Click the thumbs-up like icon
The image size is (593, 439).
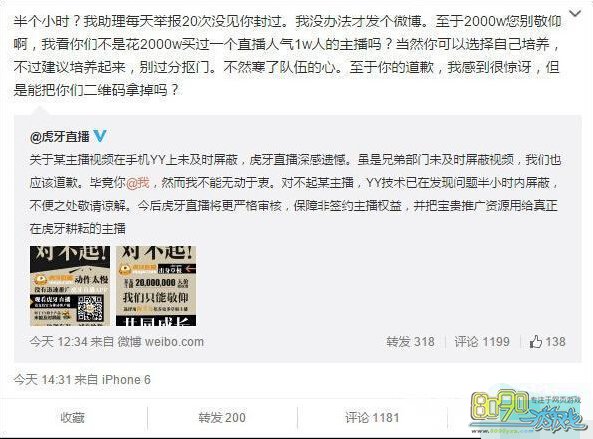[536, 342]
